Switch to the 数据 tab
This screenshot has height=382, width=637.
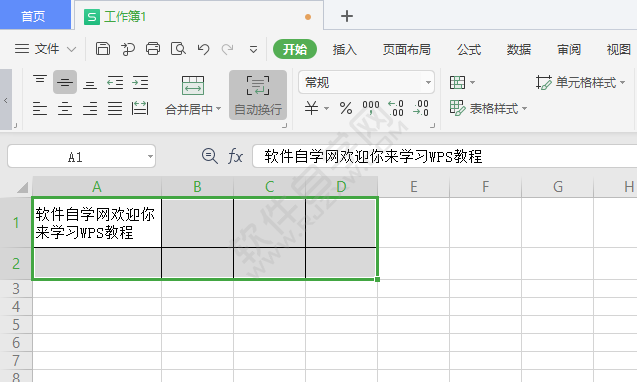(519, 50)
